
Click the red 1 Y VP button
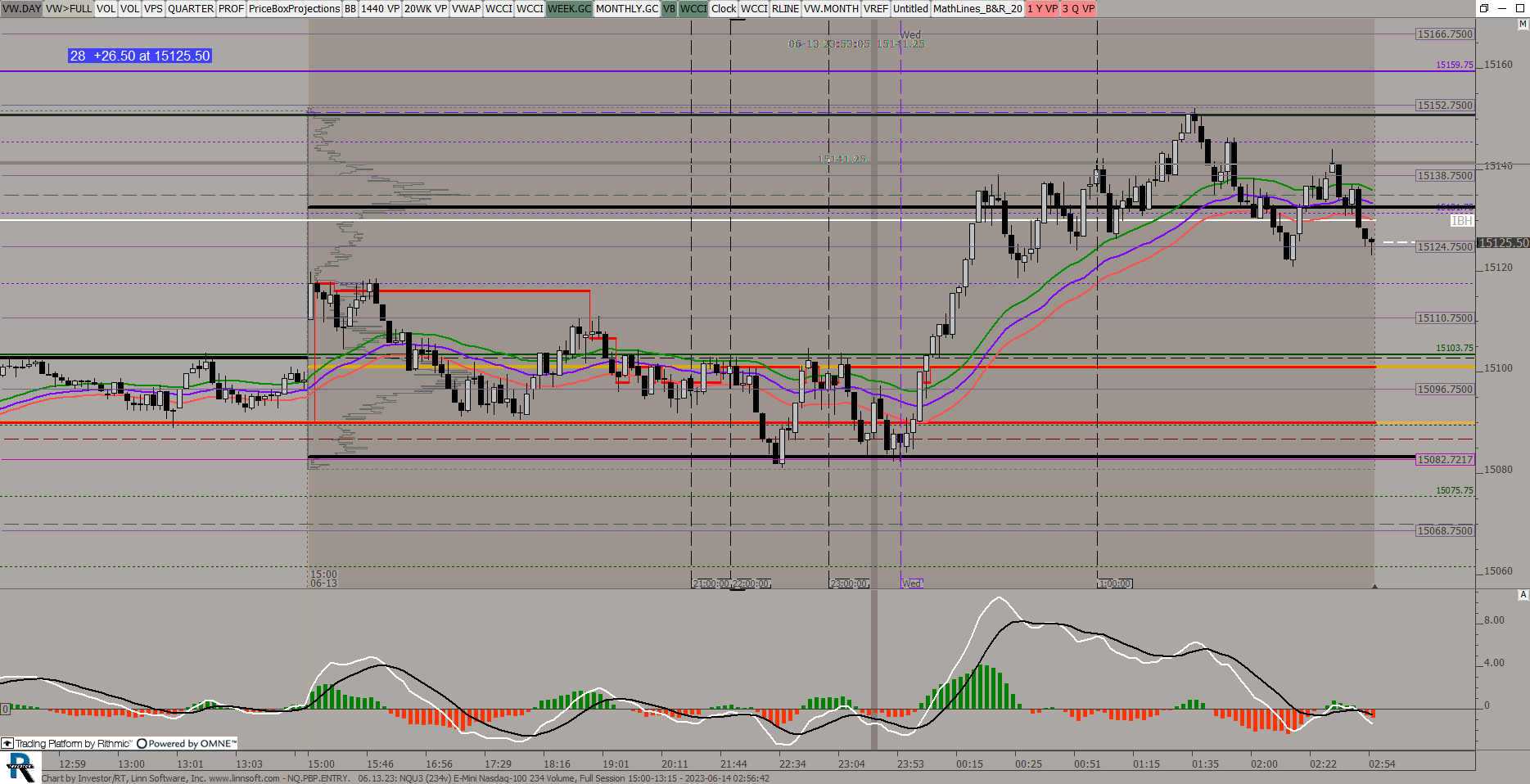1043,8
